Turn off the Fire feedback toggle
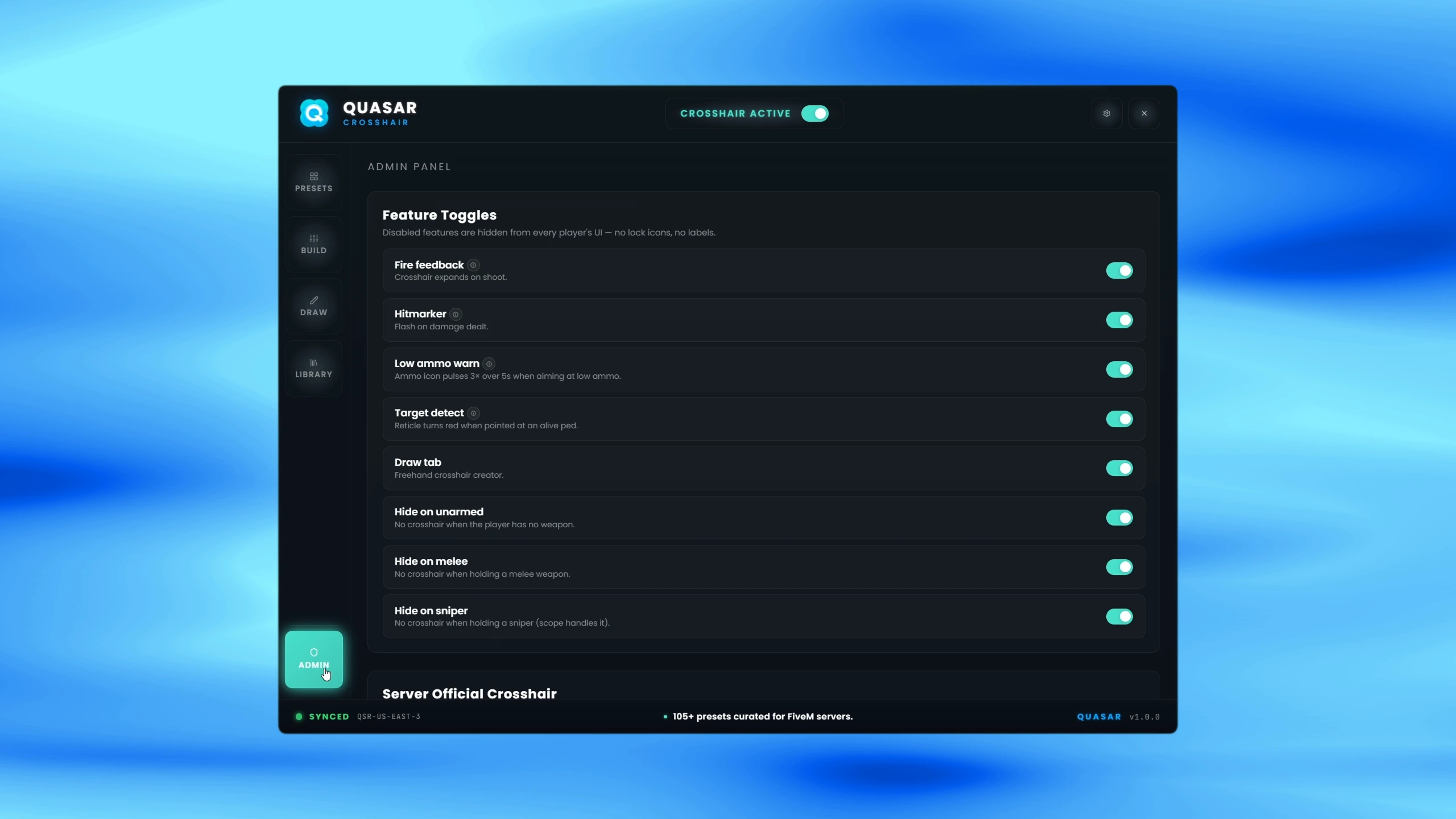1456x819 pixels. (x=1119, y=271)
